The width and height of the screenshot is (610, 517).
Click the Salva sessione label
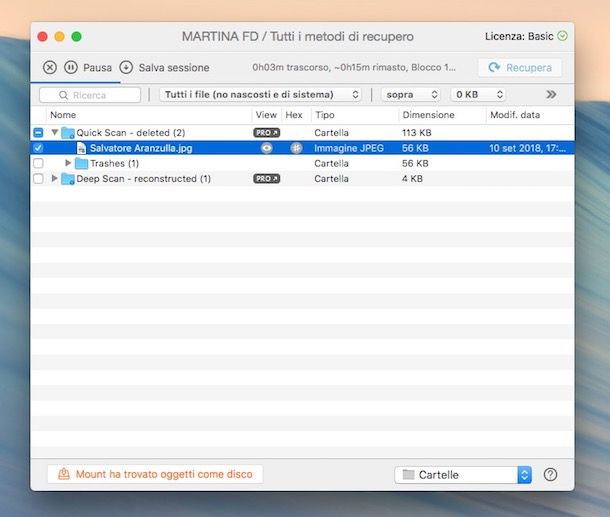pos(174,68)
